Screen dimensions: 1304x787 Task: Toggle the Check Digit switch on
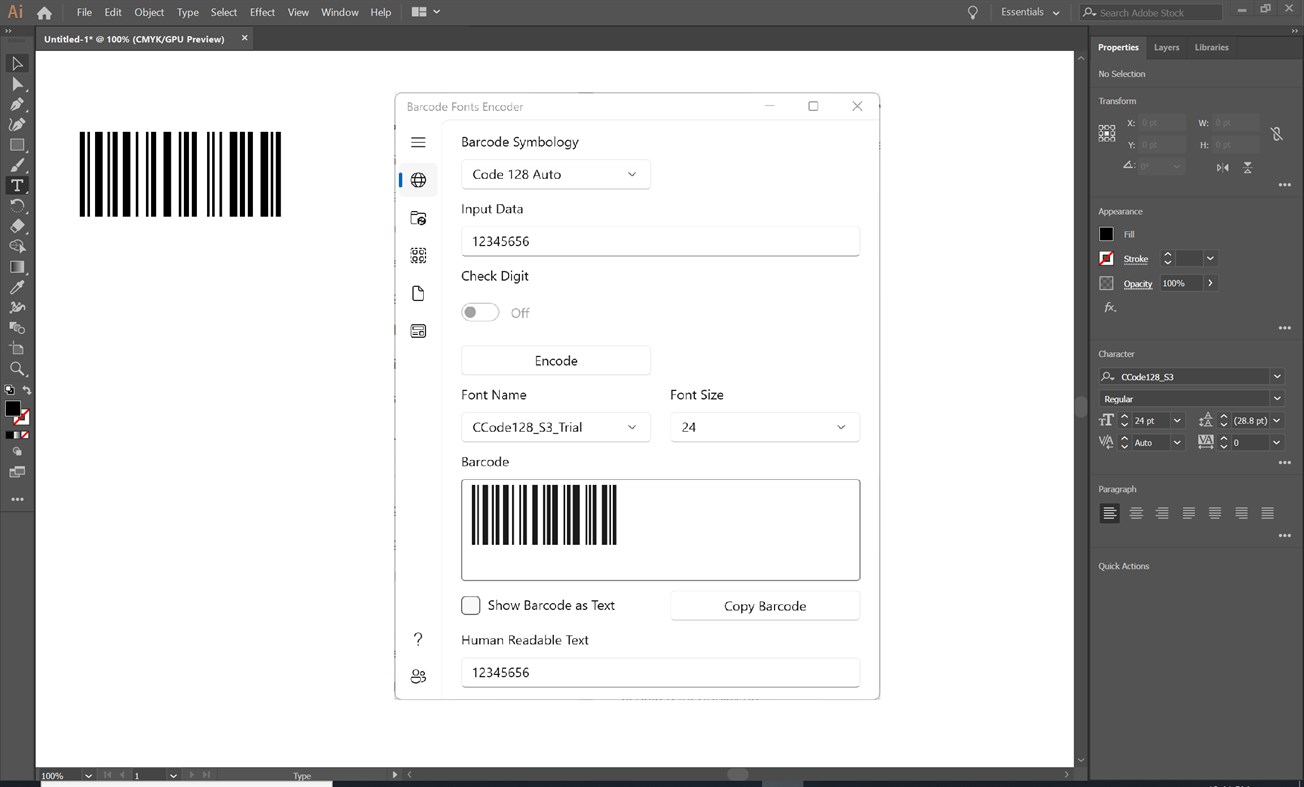(x=480, y=312)
